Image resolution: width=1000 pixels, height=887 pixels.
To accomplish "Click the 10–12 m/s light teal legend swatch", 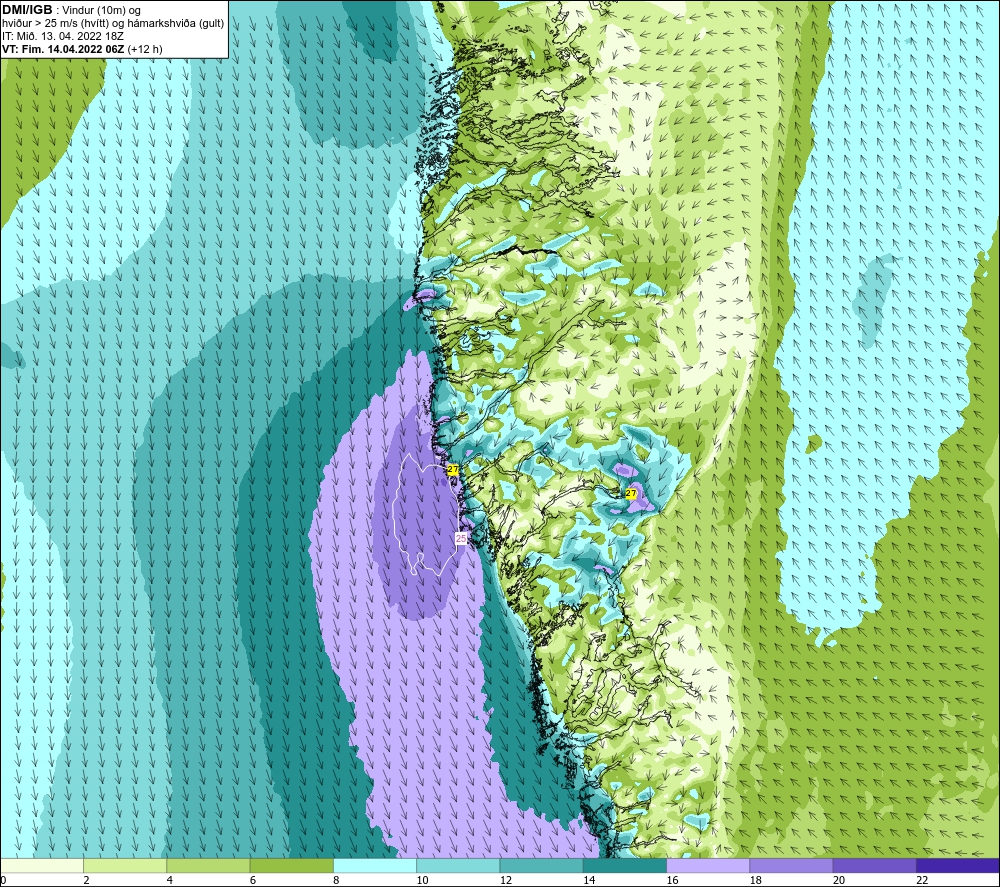I will 458,865.
